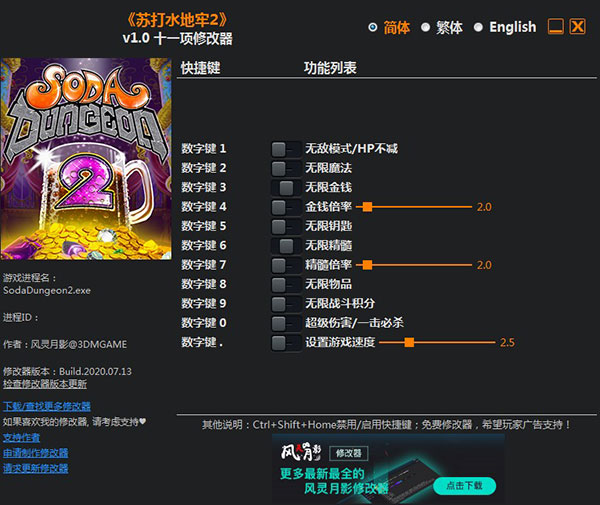Toggle 无限钥匙 switch
Viewport: 600px width, 505px height.
pyautogui.click(x=286, y=226)
